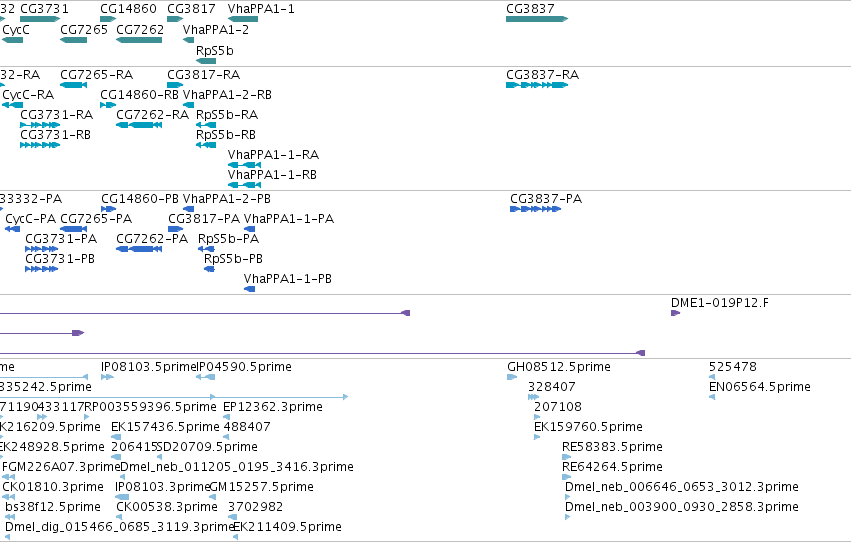Screen dimensions: 851x542
Task: Select the VhaPPA1-2-RB transcript
Action: pyautogui.click(x=188, y=105)
